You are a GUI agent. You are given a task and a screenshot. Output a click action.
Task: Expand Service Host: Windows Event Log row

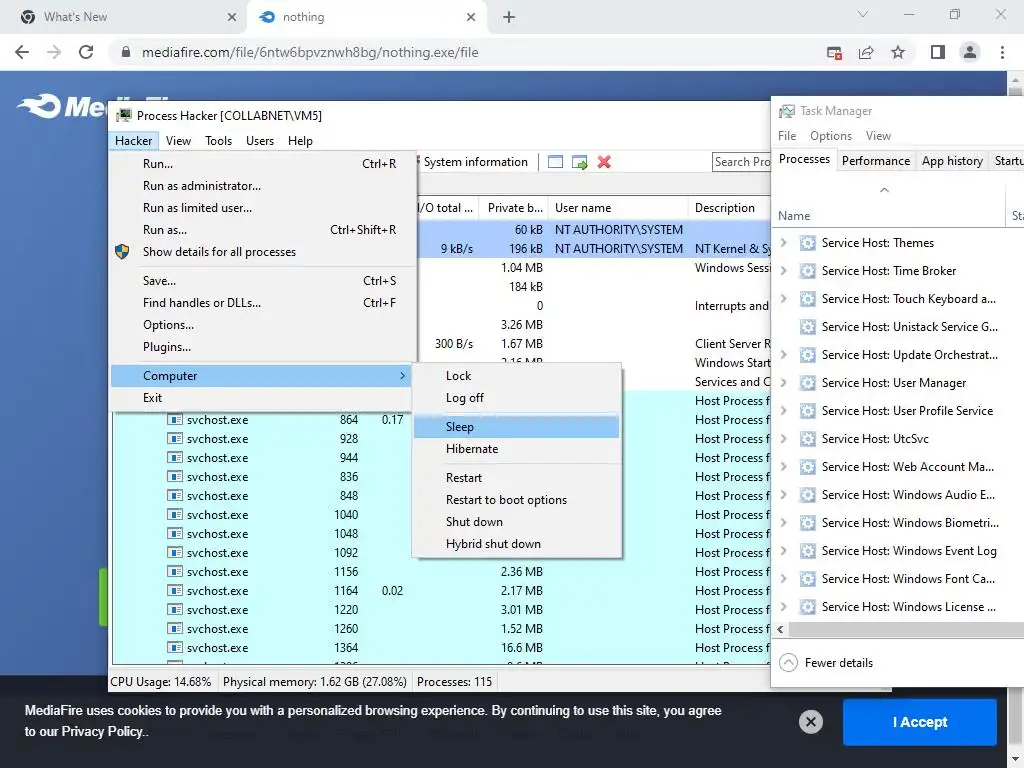(784, 551)
